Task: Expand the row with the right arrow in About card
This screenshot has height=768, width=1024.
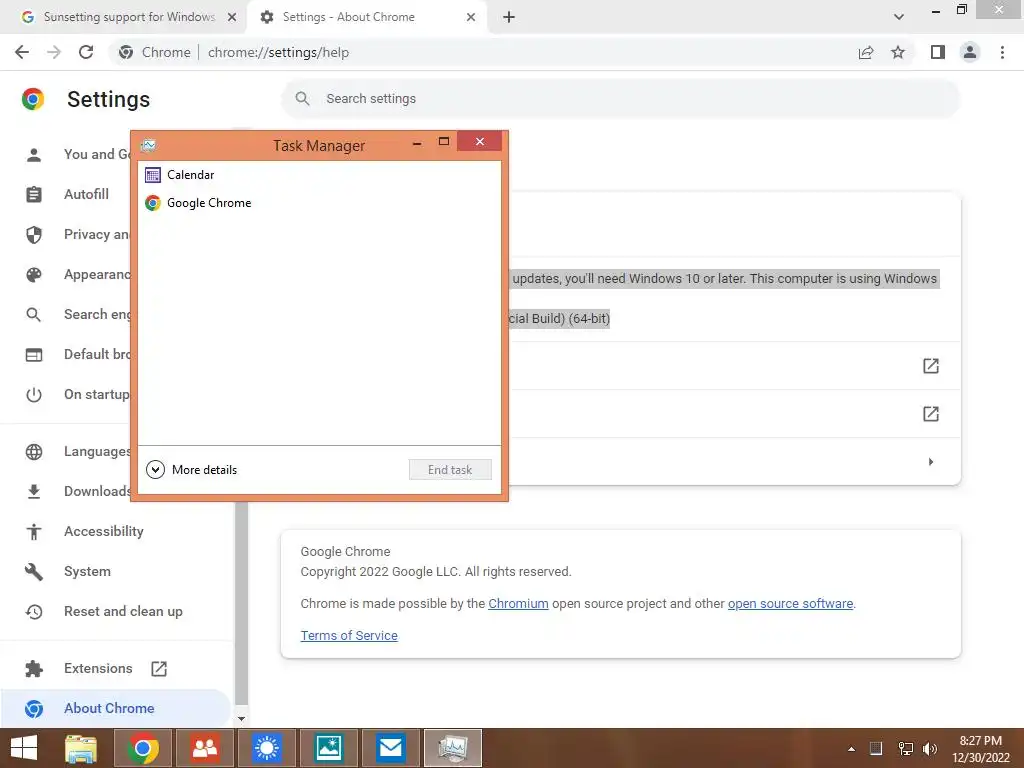Action: coord(931,462)
